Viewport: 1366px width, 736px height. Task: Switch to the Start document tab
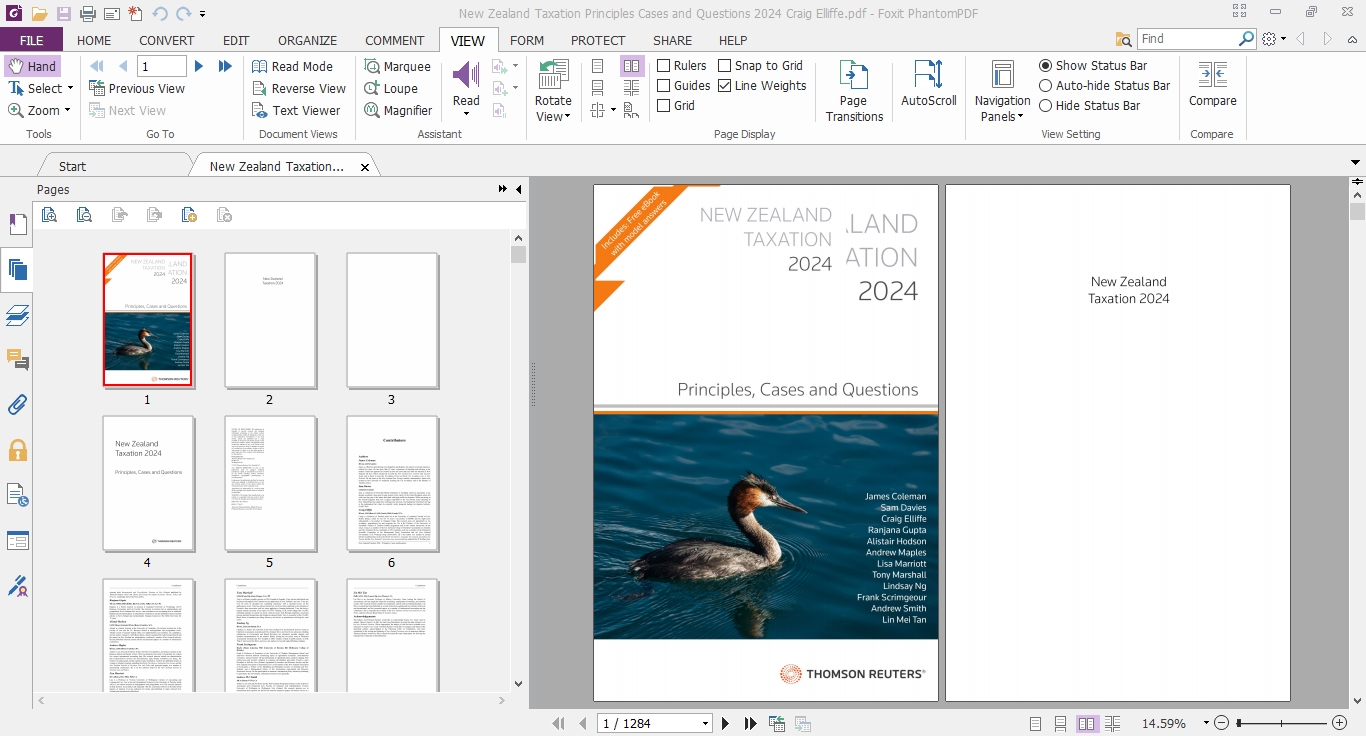(x=72, y=166)
